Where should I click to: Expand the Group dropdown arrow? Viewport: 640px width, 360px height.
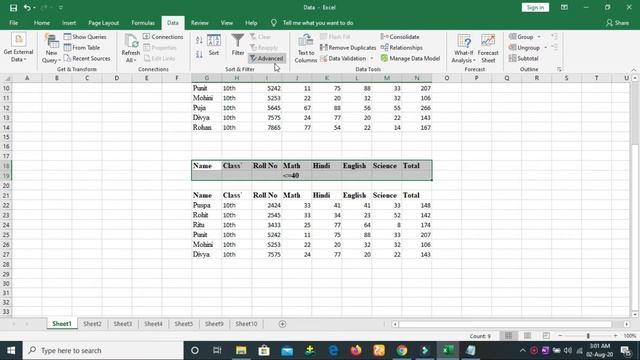point(539,37)
